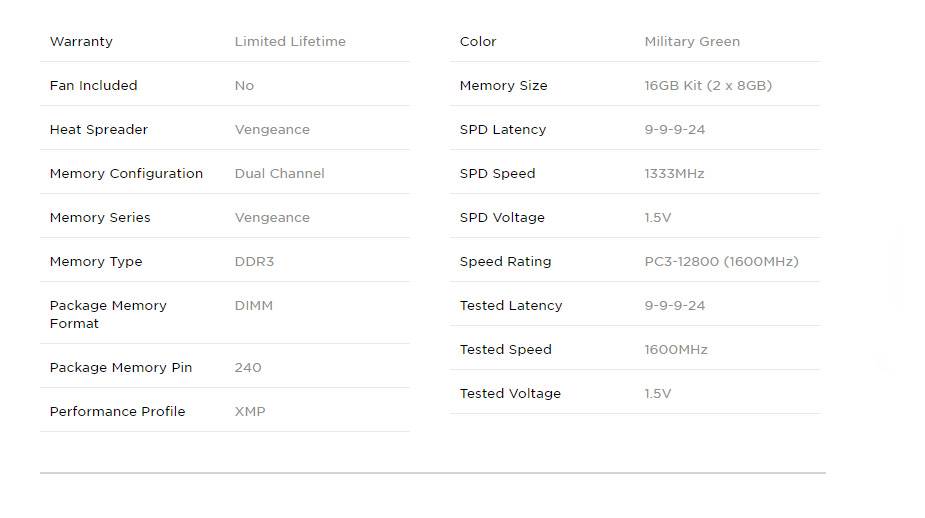The image size is (925, 518).
Task: Select the XMP performance profile value
Action: [x=250, y=411]
